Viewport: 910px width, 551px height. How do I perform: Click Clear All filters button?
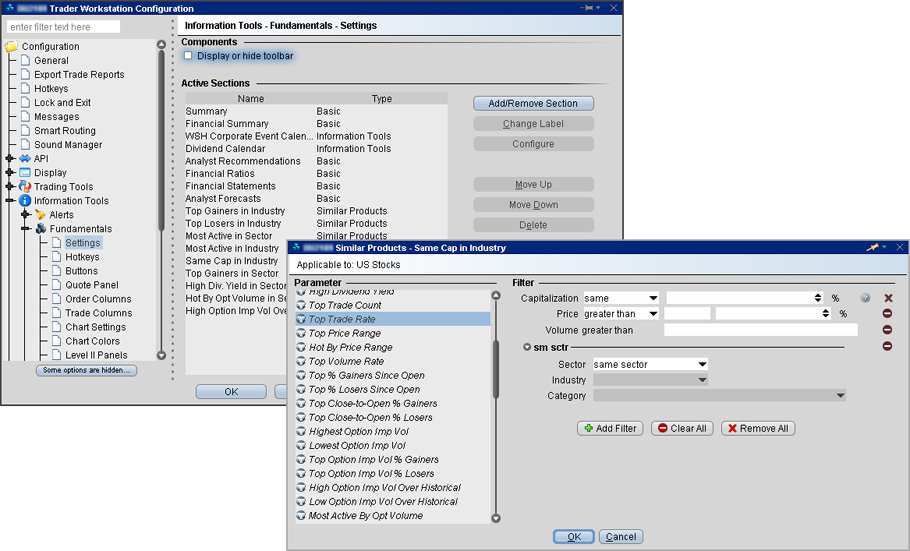coord(682,428)
